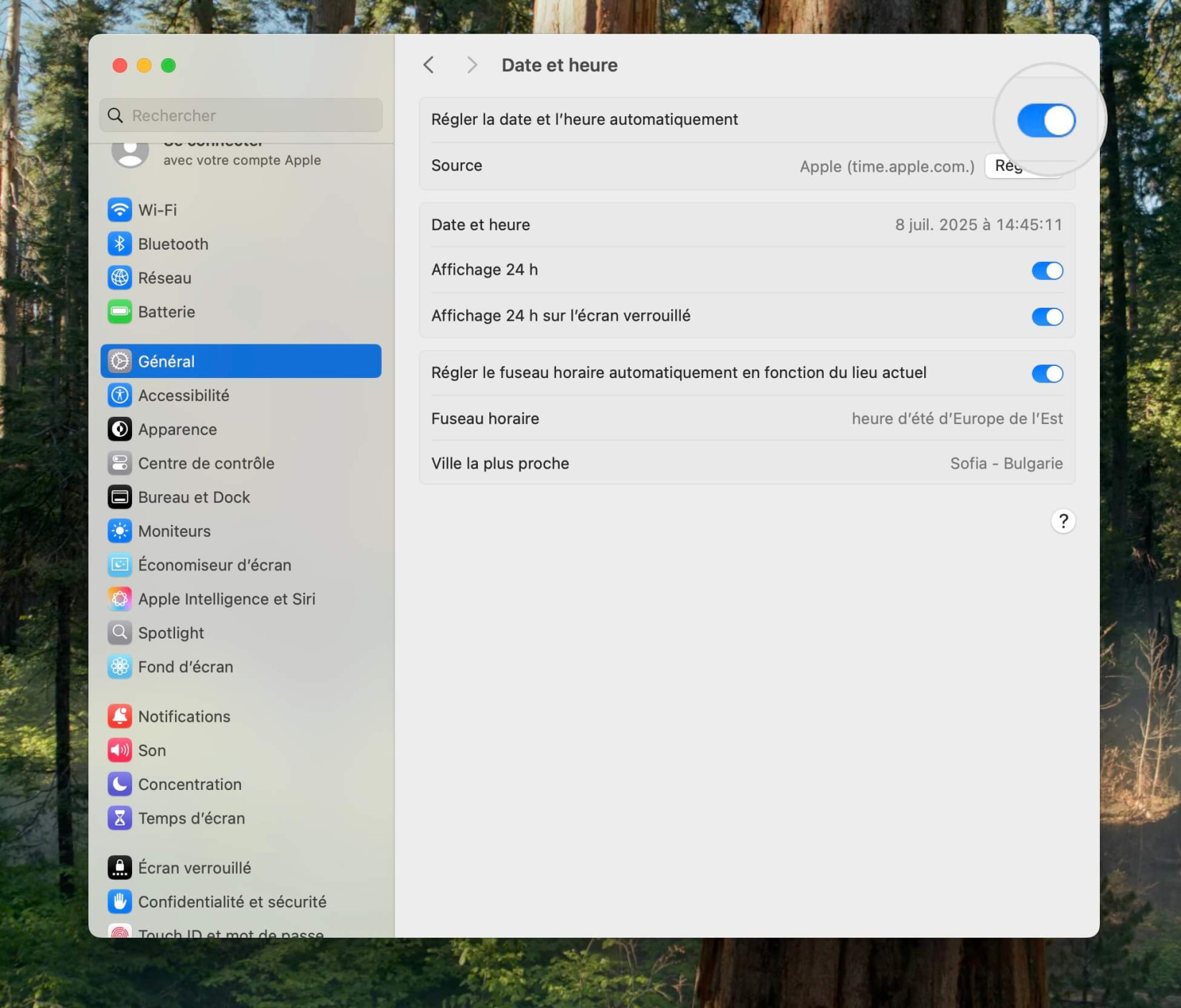
Task: Click 'avec votre compte Apple' sign-in text
Action: [242, 160]
